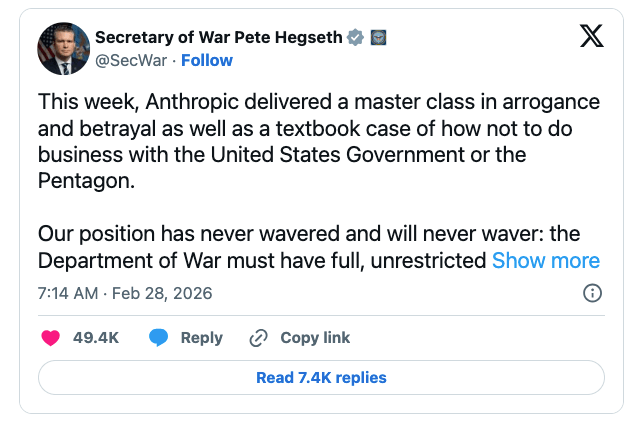The image size is (642, 424).
Task: Click the Reply text label
Action: tap(201, 338)
